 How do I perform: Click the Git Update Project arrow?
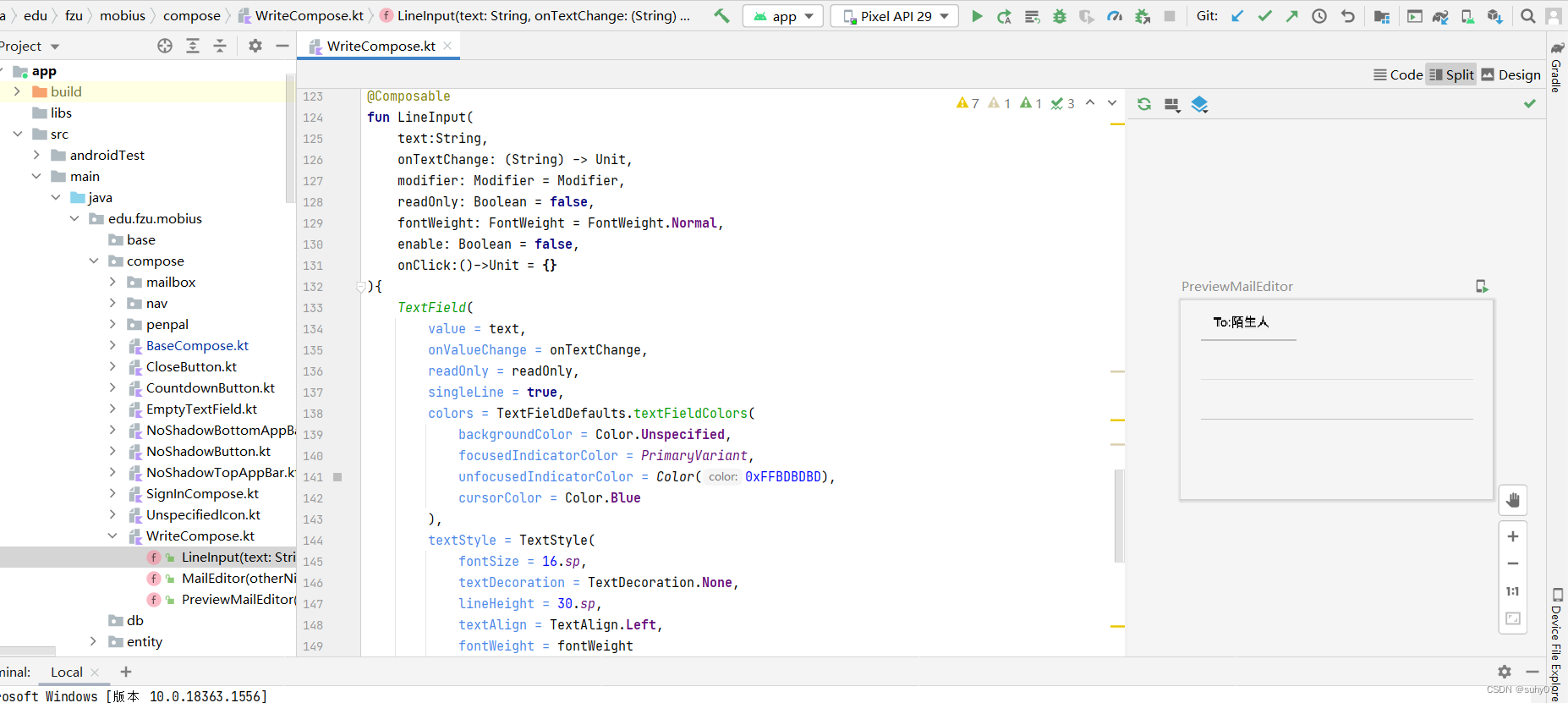[x=1237, y=16]
